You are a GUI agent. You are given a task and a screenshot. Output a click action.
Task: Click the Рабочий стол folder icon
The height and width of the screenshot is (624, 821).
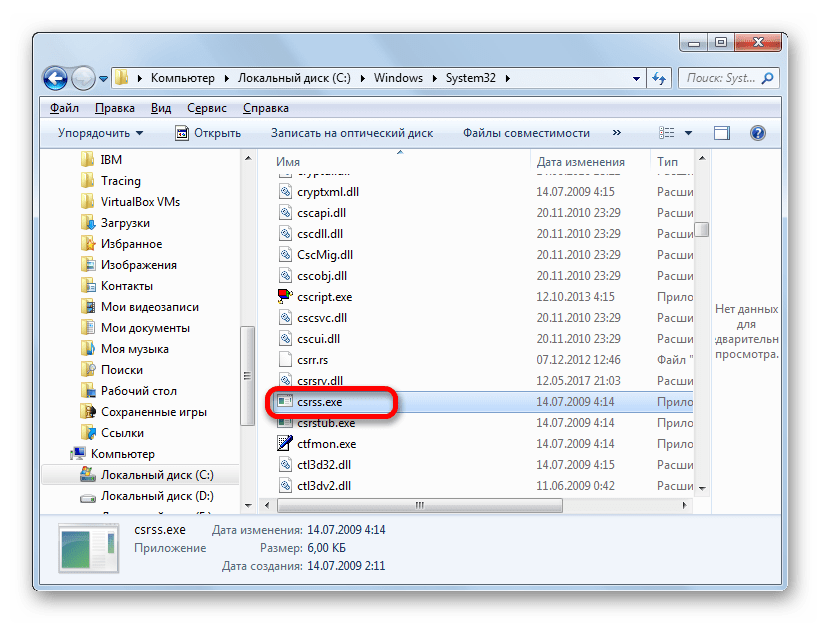[88, 391]
